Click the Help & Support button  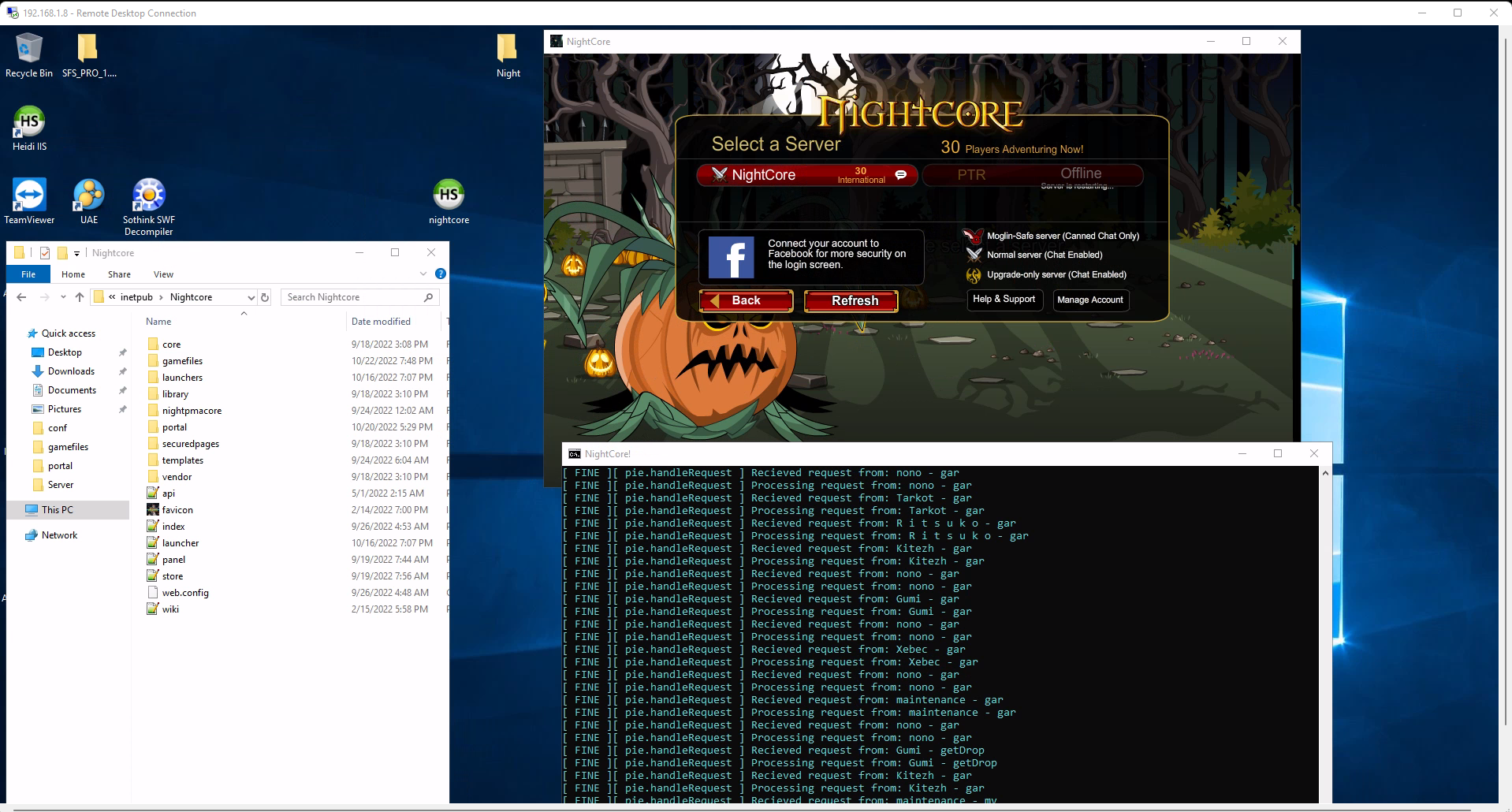(x=1004, y=300)
